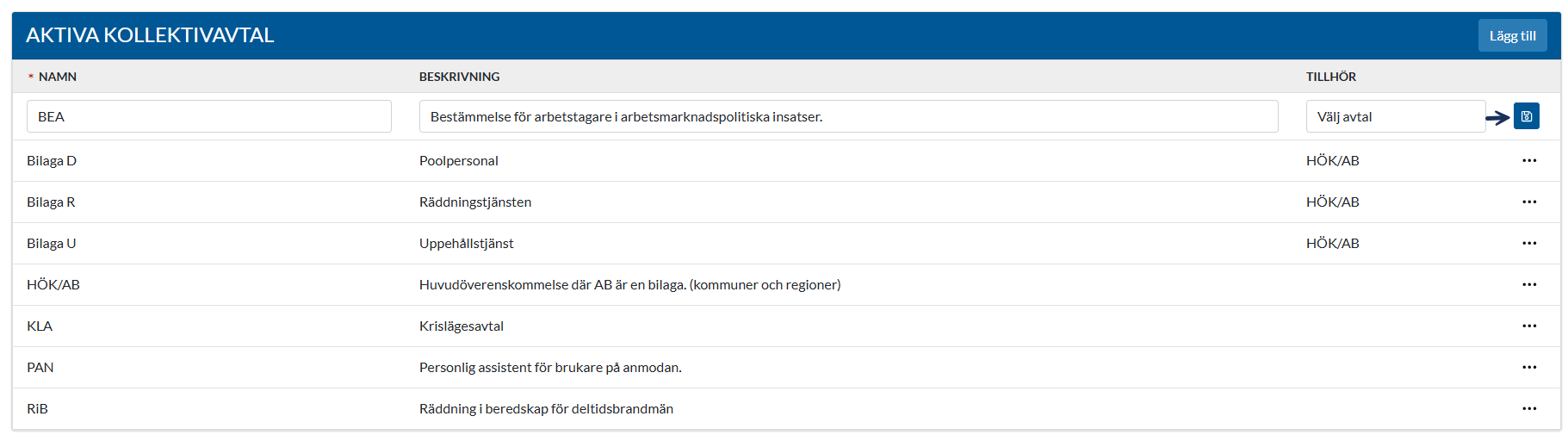1568x441 pixels.
Task: Click the name field containing BEA
Action: tap(208, 116)
